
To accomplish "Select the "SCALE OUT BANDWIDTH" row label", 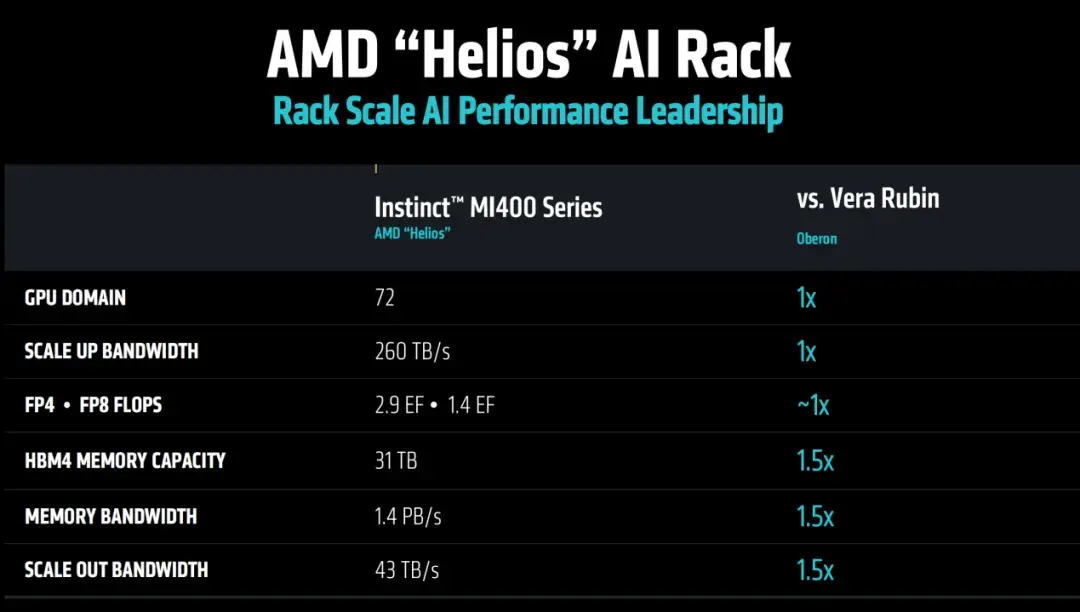I will point(116,570).
